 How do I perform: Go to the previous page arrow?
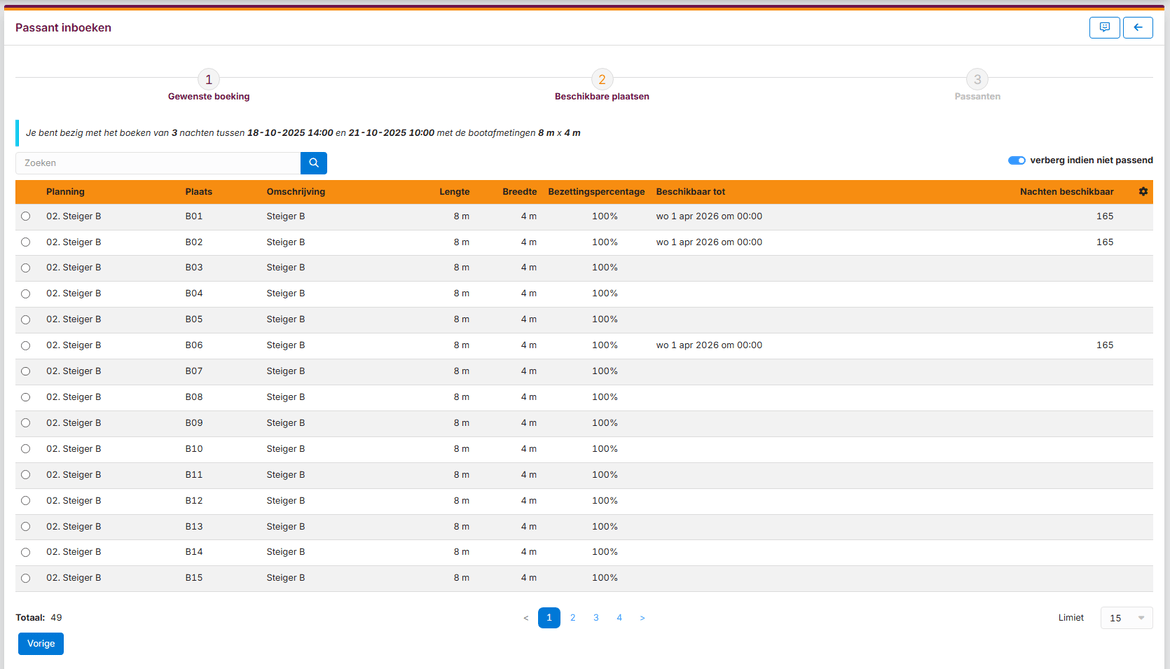[x=526, y=618]
